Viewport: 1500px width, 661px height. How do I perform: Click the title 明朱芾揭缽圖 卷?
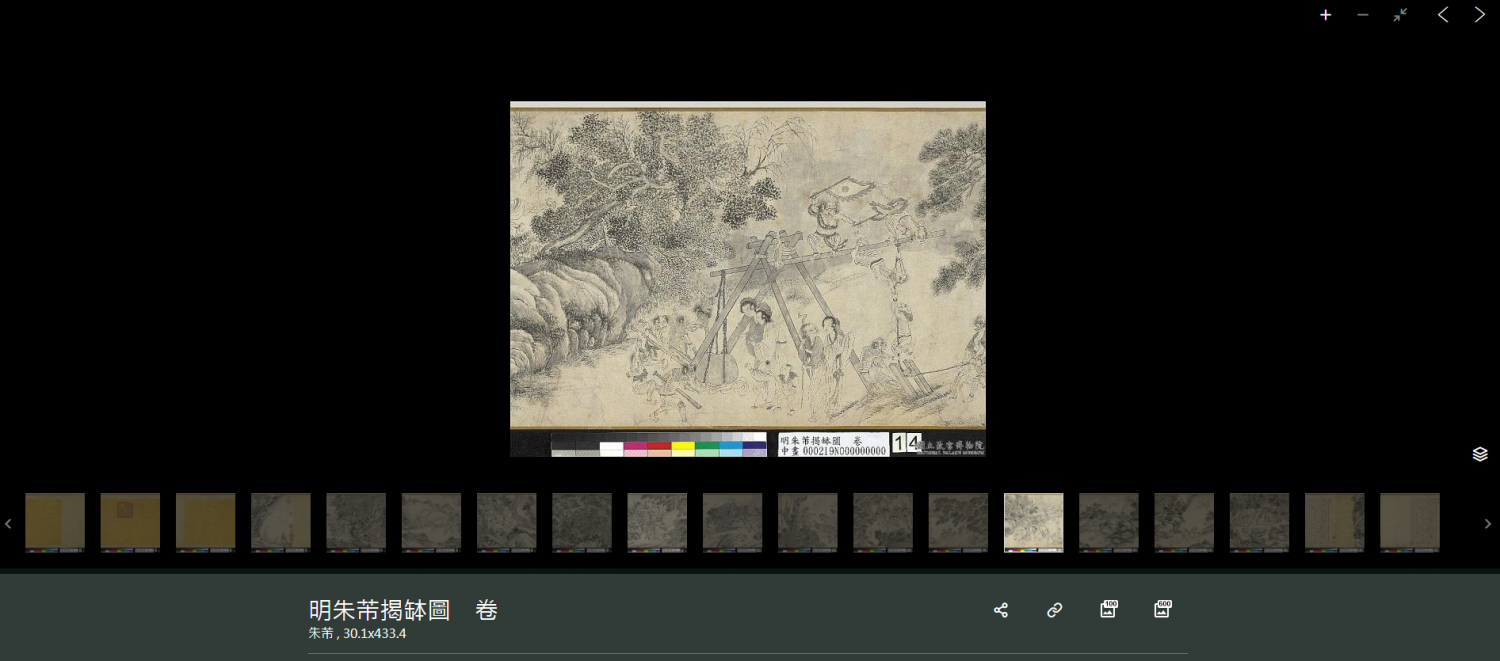403,610
